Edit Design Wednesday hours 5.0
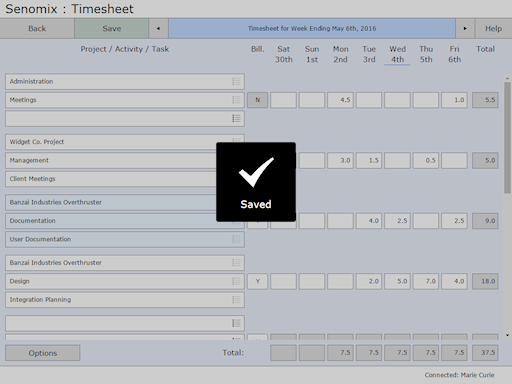Viewport: 512px width, 384px height. pos(397,281)
